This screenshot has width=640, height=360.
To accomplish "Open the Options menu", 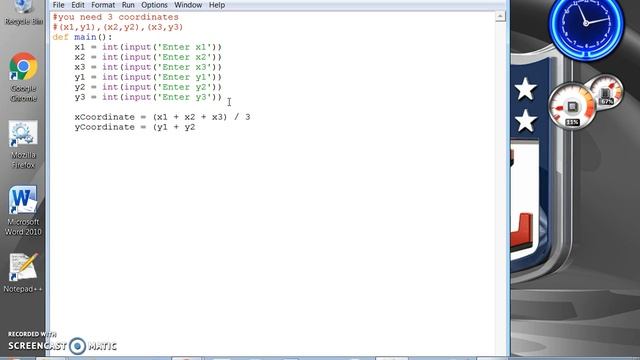I will click(x=154, y=5).
